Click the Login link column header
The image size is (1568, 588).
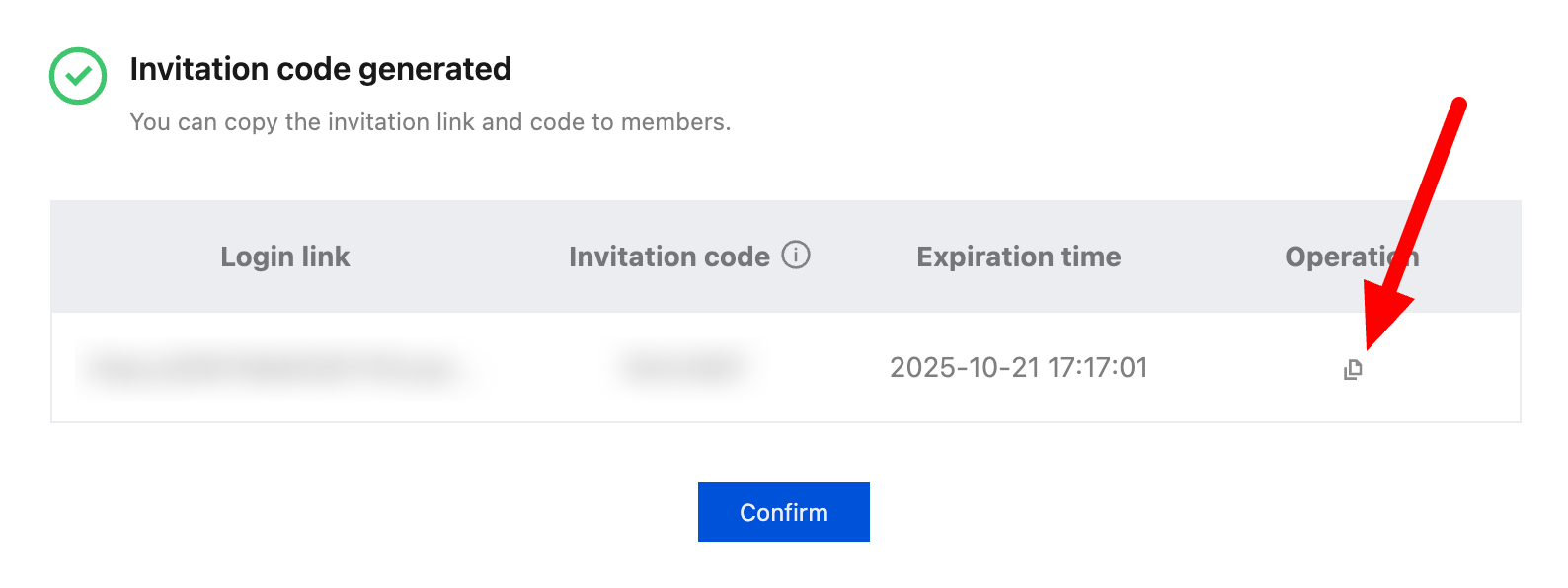click(284, 257)
